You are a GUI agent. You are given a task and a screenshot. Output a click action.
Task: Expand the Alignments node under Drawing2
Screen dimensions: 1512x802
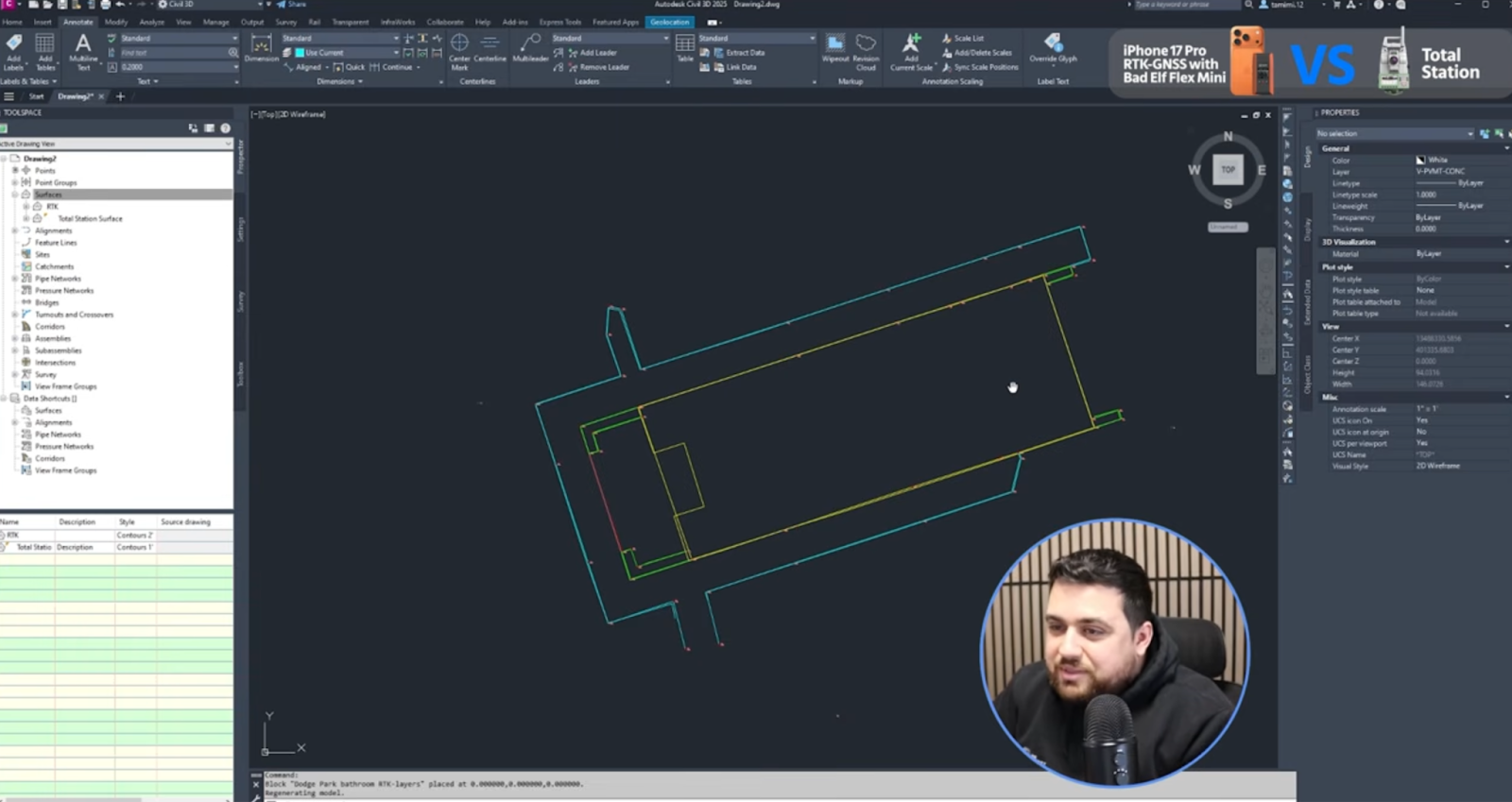(x=14, y=230)
